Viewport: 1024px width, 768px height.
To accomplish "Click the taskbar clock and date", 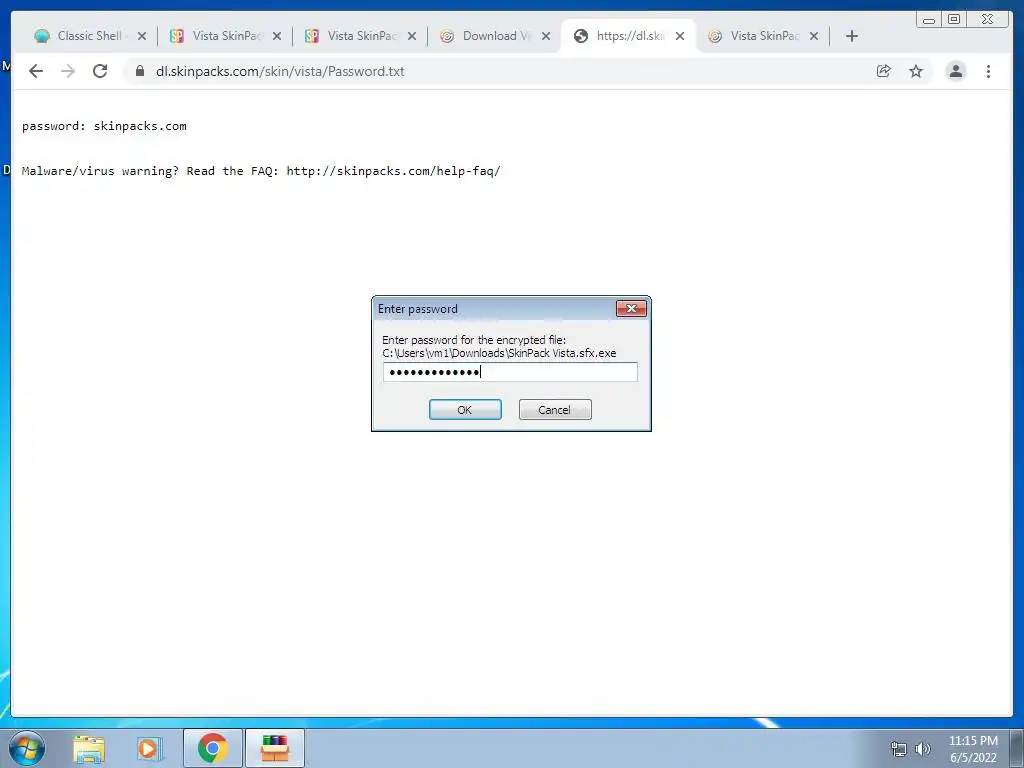I will pyautogui.click(x=973, y=749).
